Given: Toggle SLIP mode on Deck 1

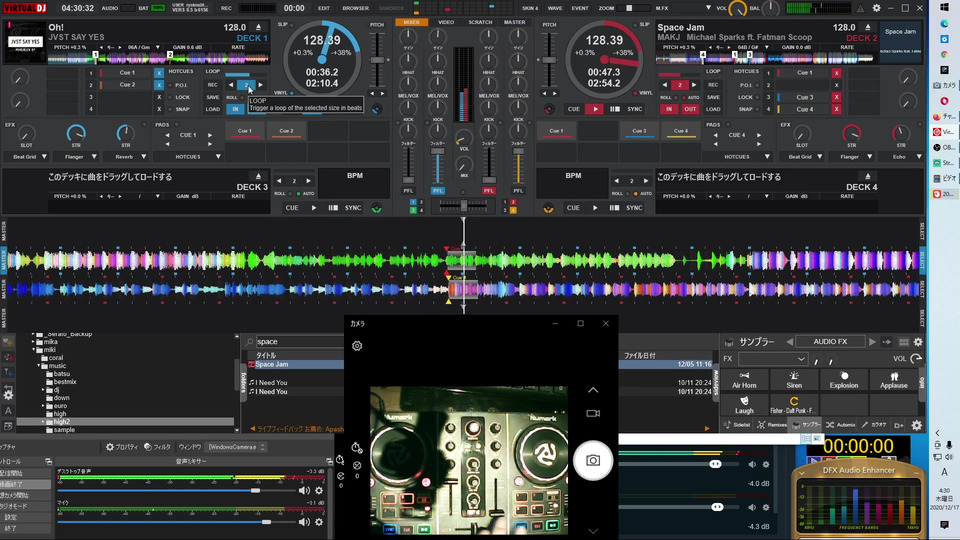Looking at the screenshot, I should click(283, 24).
